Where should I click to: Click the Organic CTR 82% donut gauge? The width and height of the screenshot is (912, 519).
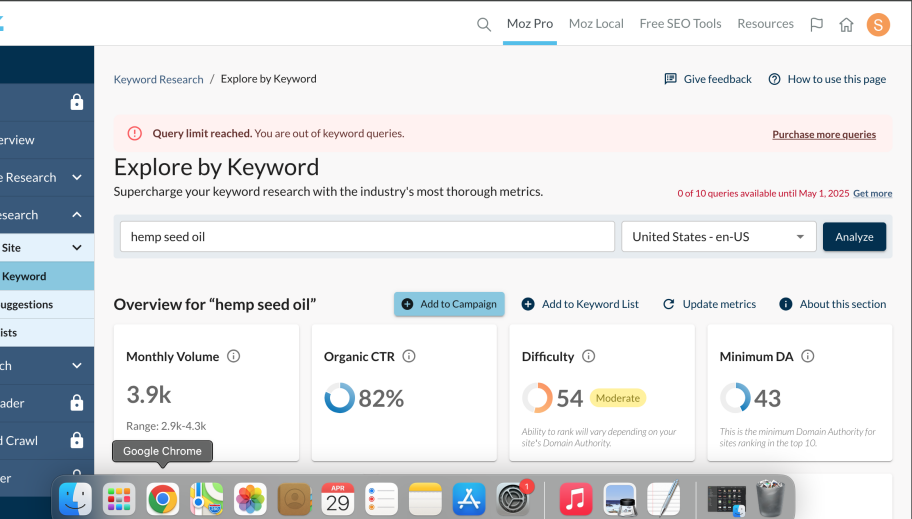[x=340, y=398]
